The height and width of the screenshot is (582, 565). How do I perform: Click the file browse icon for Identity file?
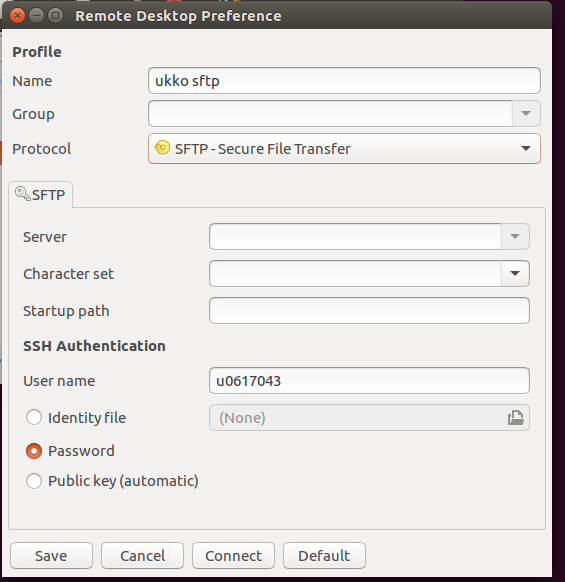tap(516, 418)
